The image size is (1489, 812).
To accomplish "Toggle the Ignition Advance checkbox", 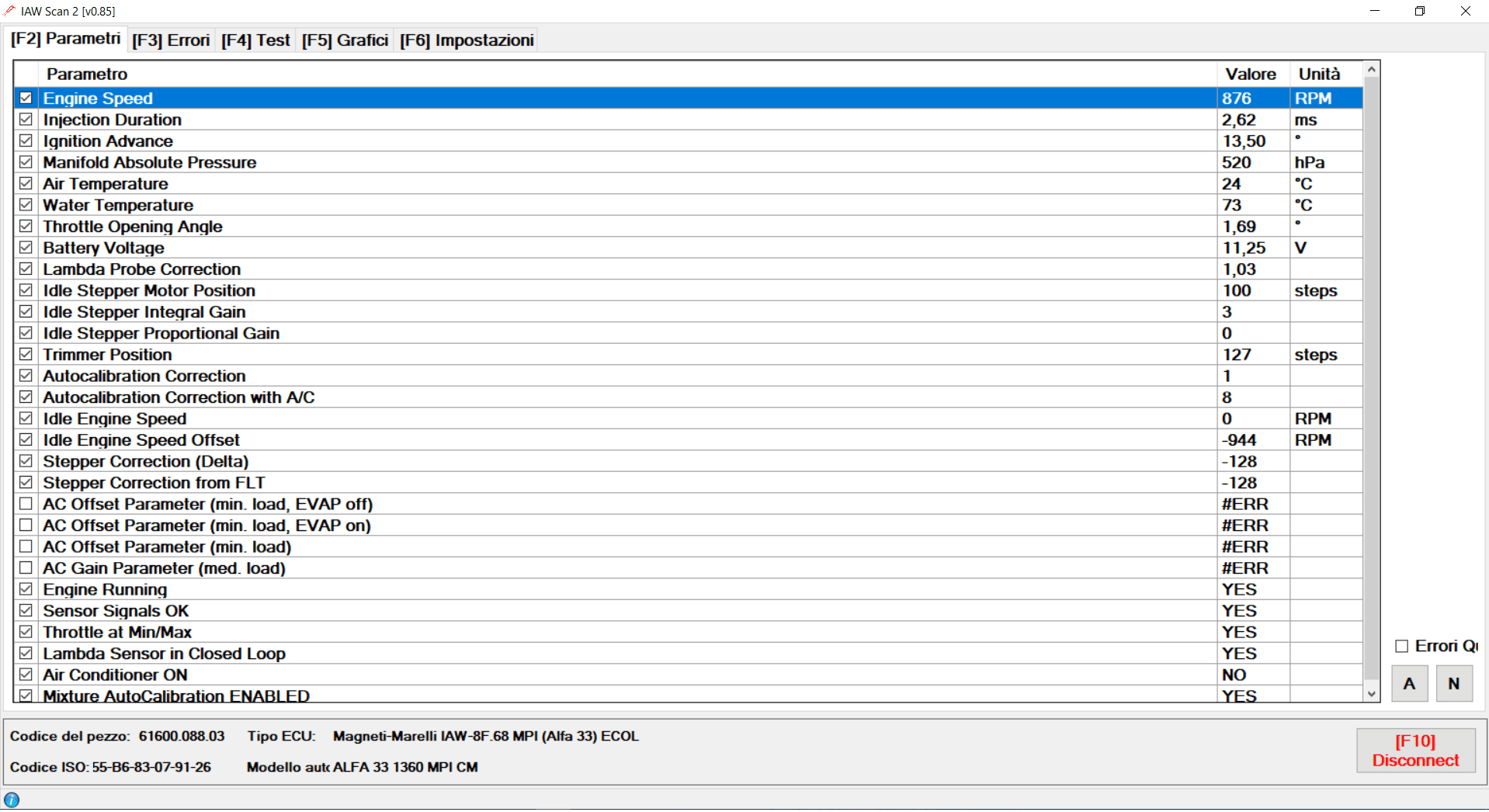I will click(26, 141).
